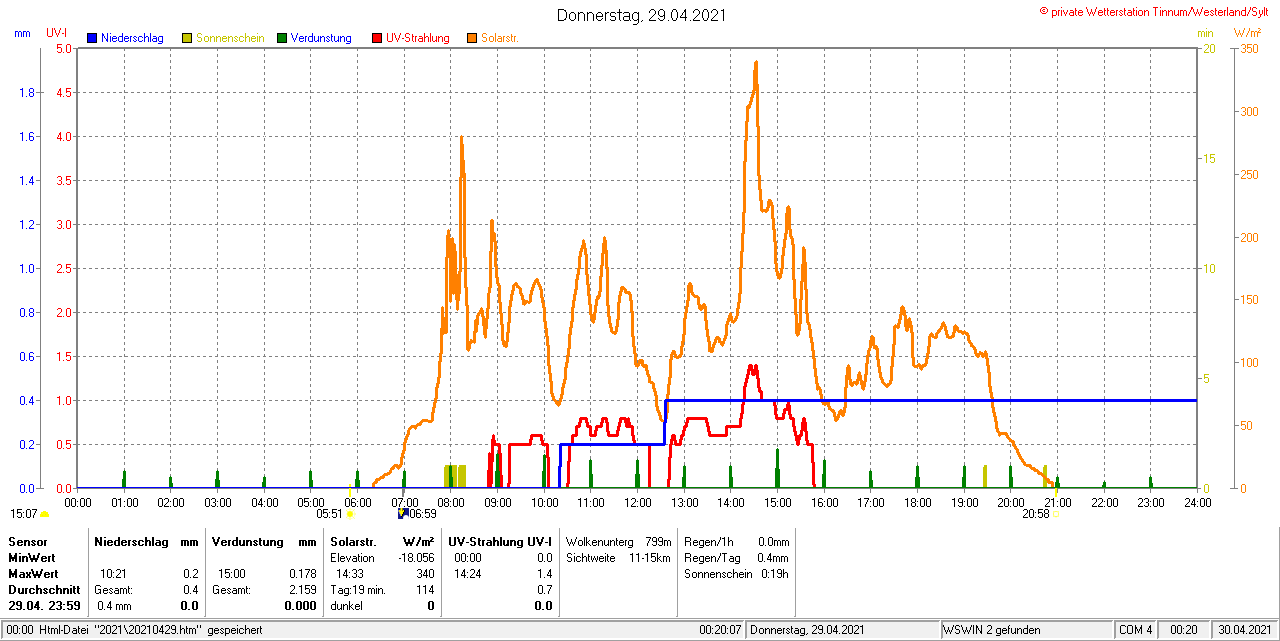Click the 00:20 status bar field
This screenshot has height=641, width=1280.
[1184, 630]
